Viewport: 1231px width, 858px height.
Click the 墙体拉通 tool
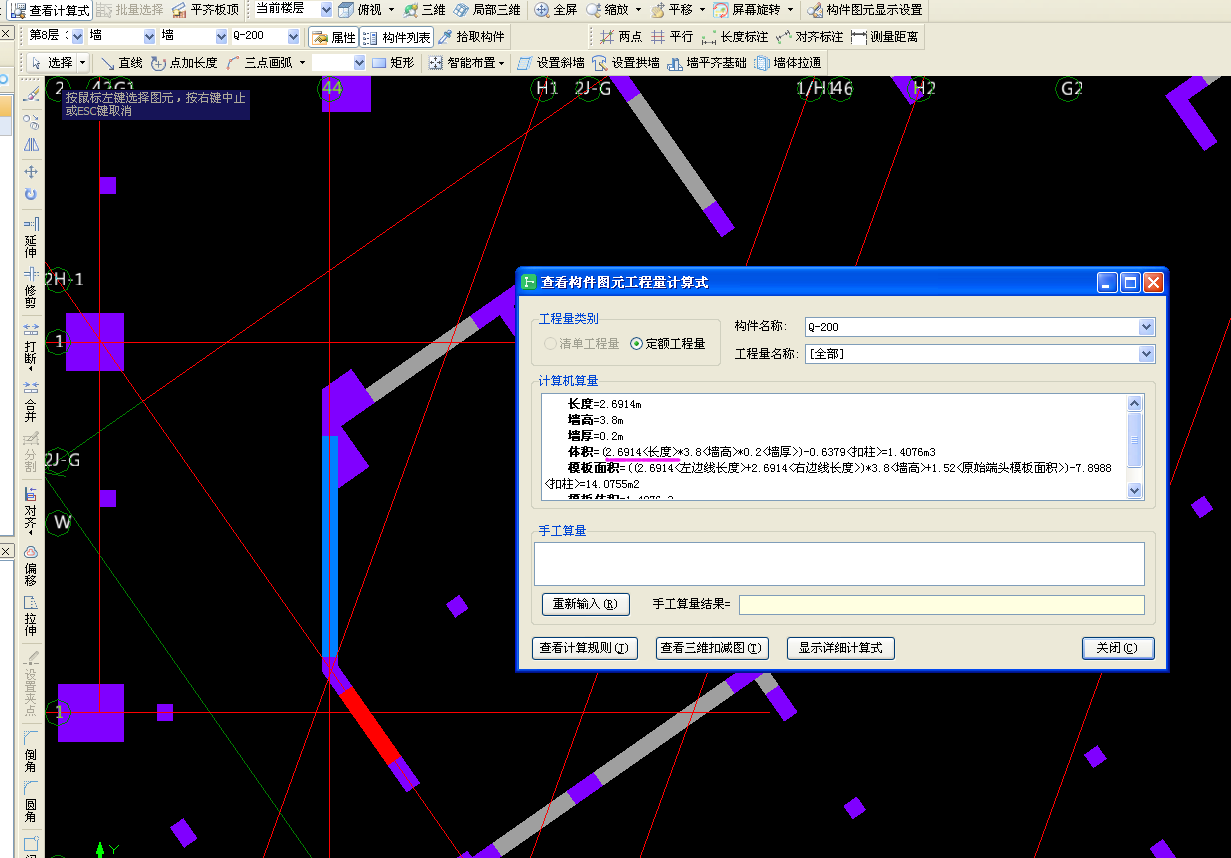pos(789,63)
